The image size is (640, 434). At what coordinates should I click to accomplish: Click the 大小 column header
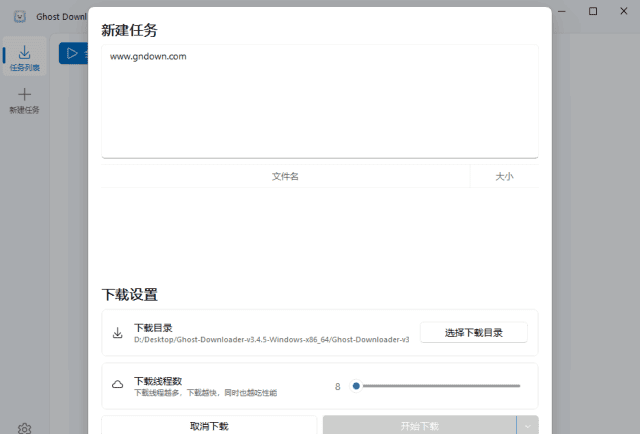[504, 176]
